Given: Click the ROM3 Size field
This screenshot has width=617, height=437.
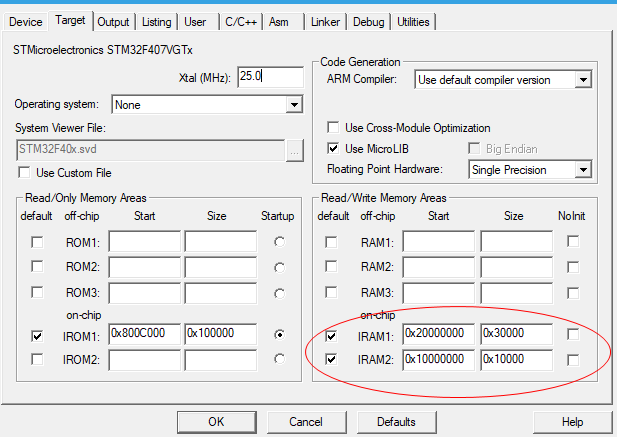Looking at the screenshot, I should (x=221, y=293).
